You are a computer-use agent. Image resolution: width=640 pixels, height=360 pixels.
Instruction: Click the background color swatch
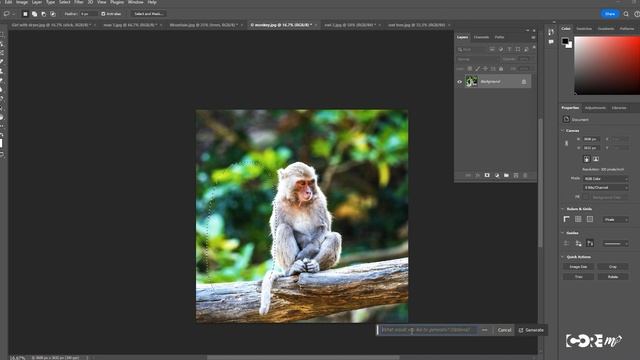(x=570, y=46)
